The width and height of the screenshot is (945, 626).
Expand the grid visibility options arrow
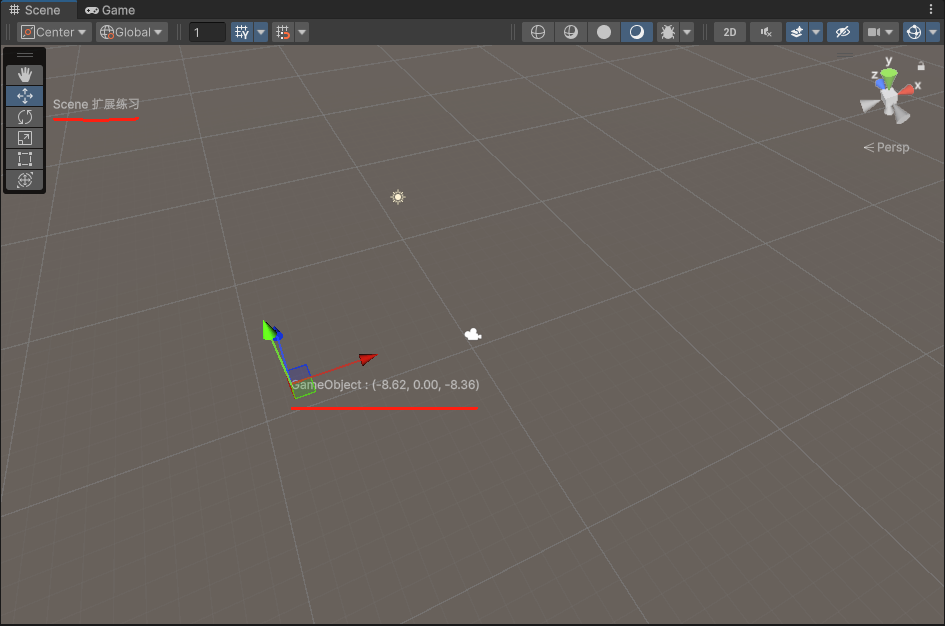[x=261, y=32]
